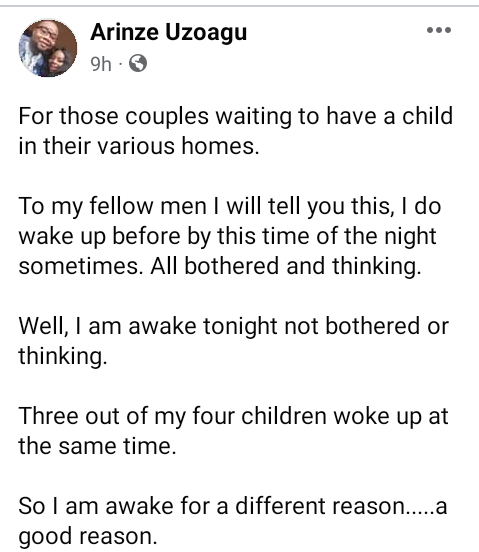Click the single word line "thinking."
The height and width of the screenshot is (552, 479).
[63, 356]
